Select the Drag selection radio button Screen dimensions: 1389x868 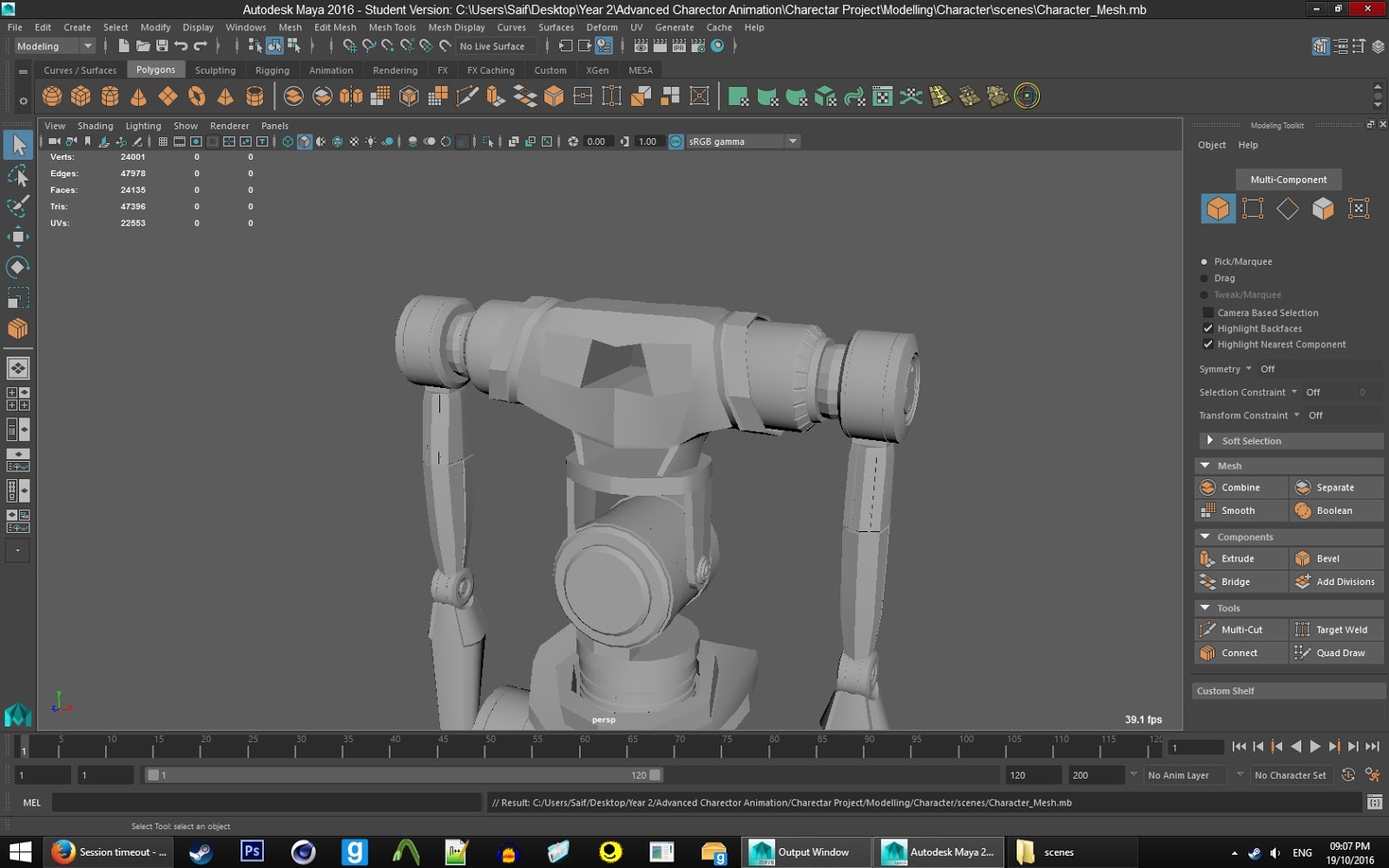coord(1204,278)
